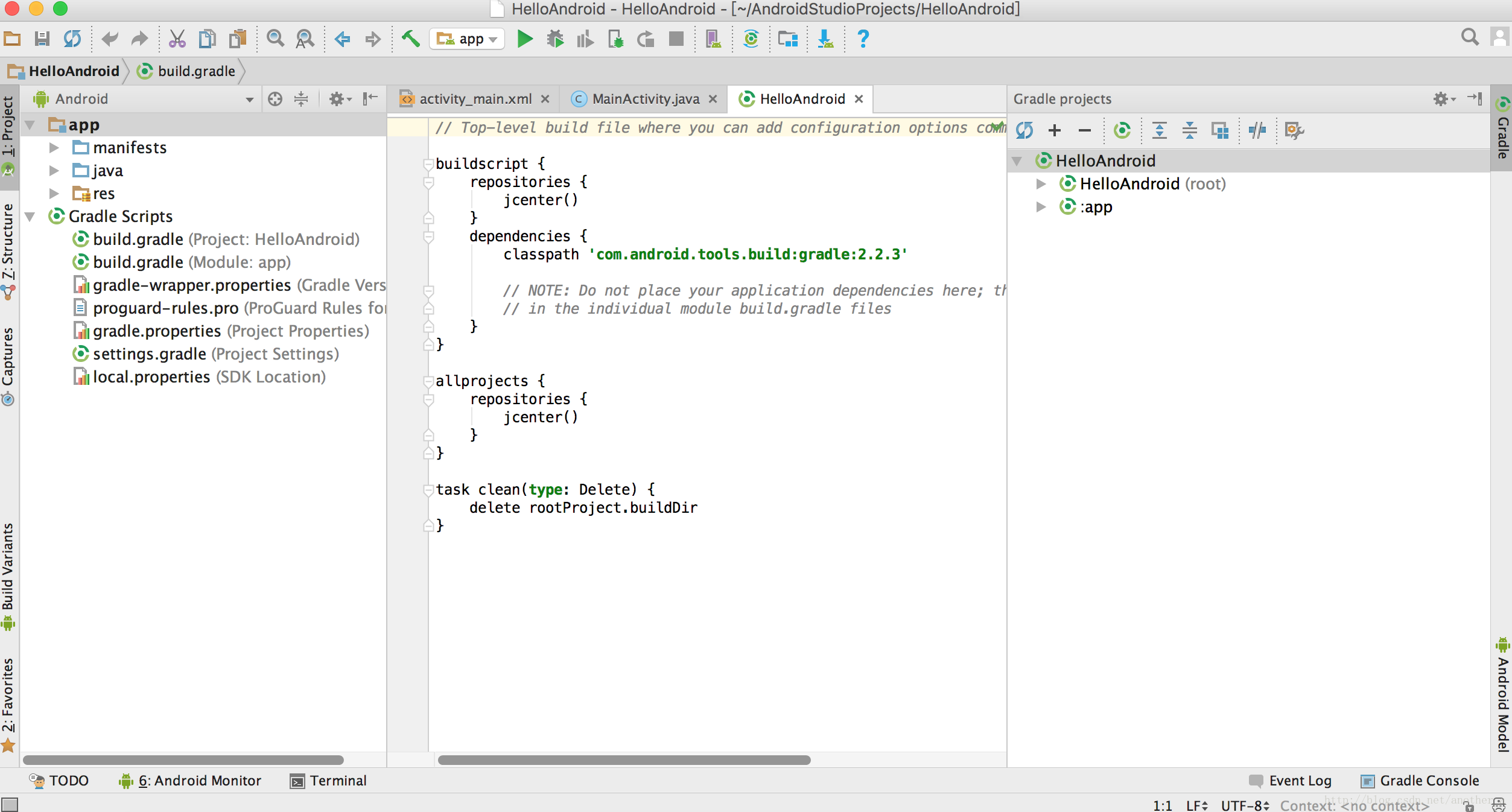Click the Stop square icon

tap(676, 39)
